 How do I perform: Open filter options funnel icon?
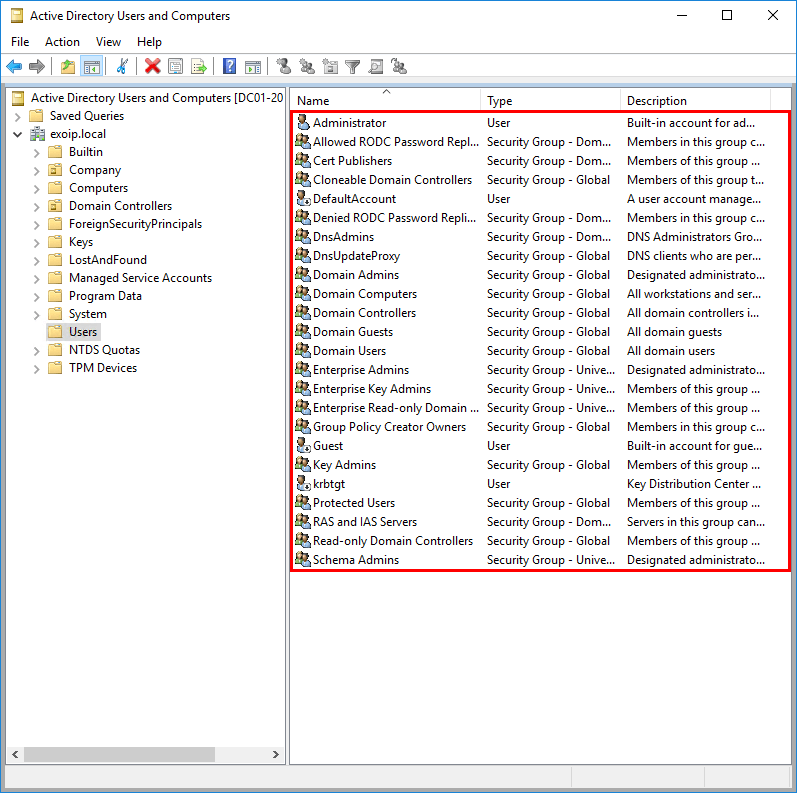click(x=353, y=67)
